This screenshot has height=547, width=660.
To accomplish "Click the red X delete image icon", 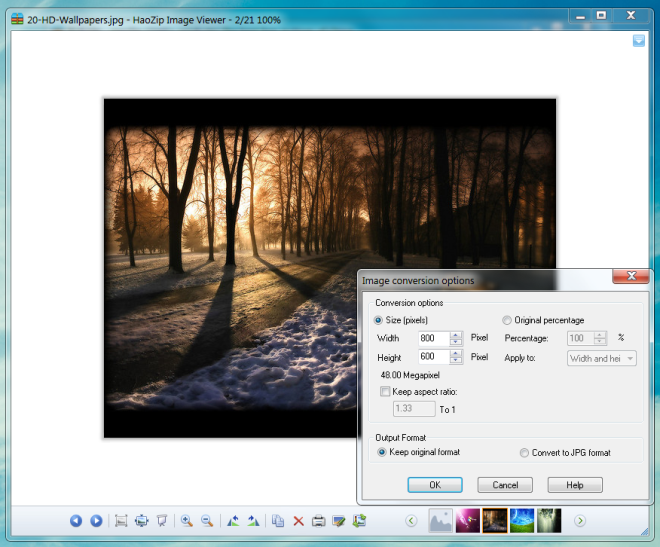I will (298, 521).
